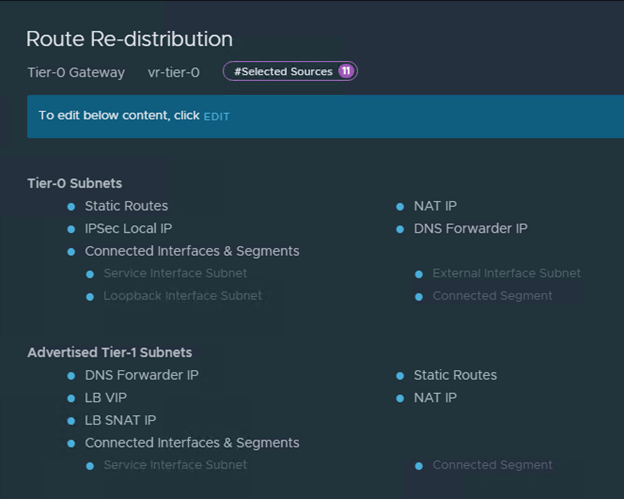Click the EDIT link in the banner
624x499 pixels.
(216, 116)
